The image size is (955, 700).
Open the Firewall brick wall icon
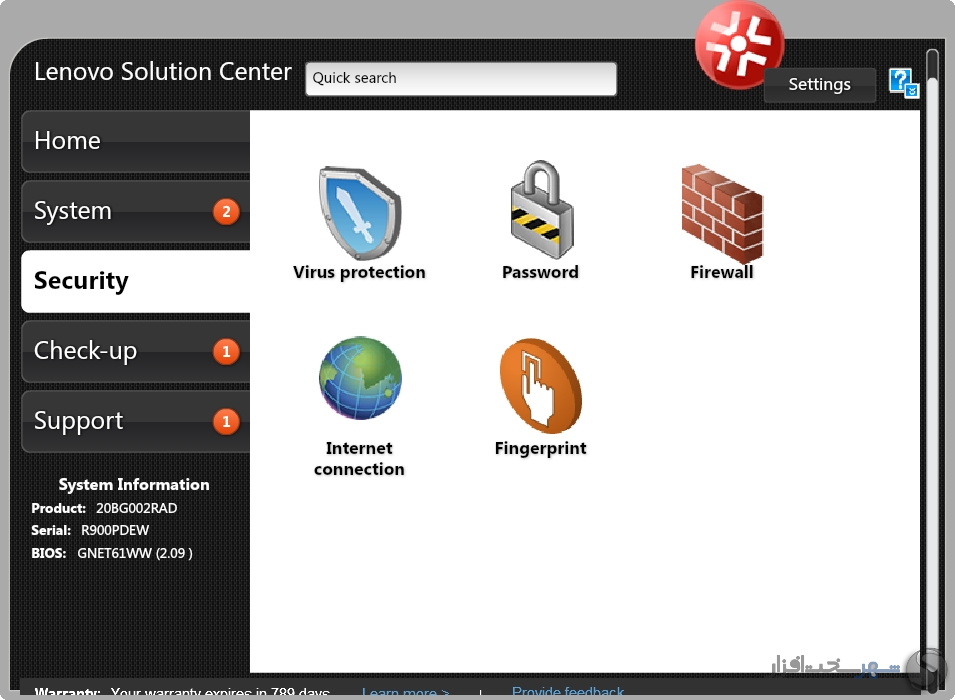coord(722,213)
